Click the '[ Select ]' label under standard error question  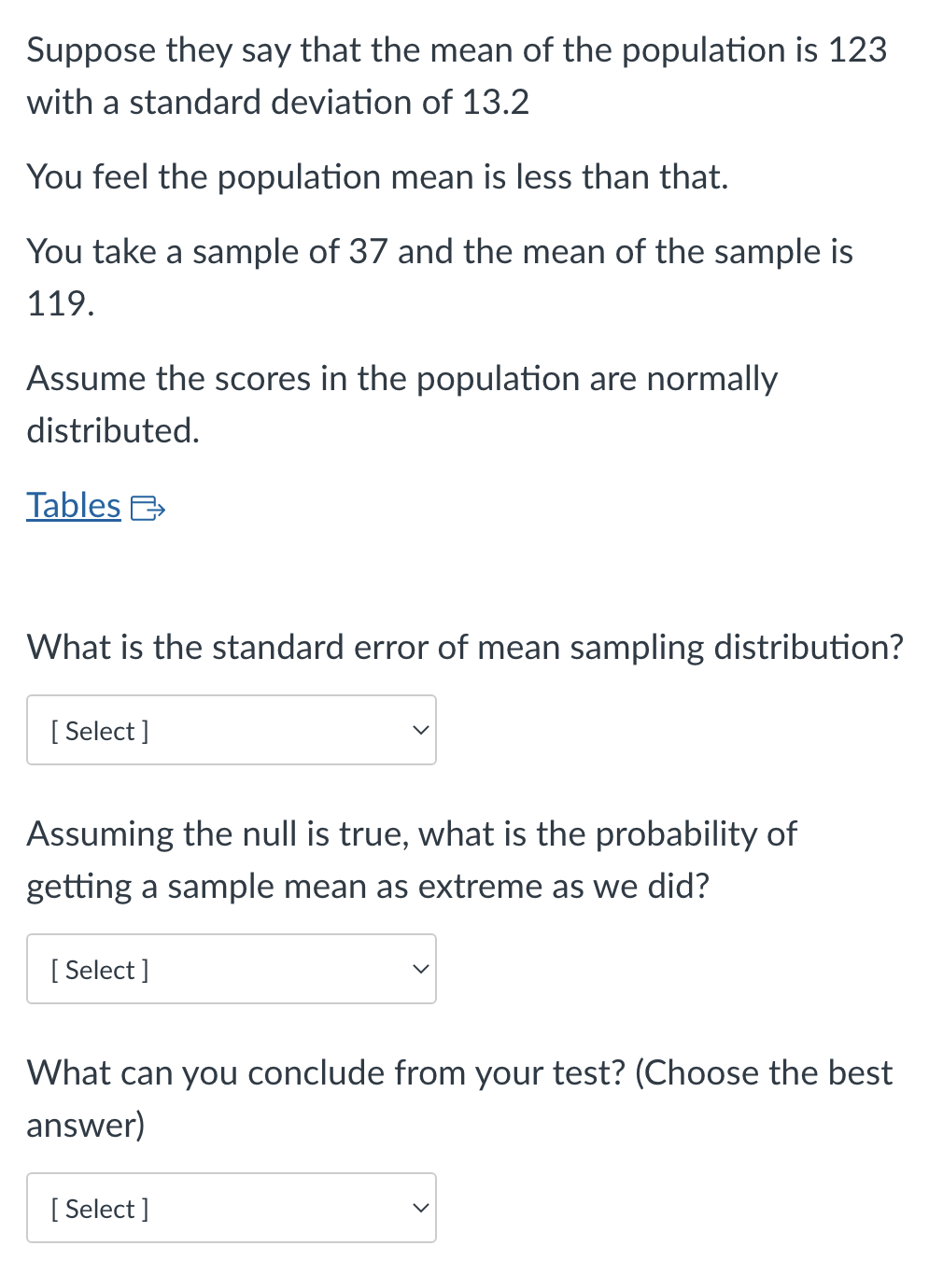coord(100,731)
